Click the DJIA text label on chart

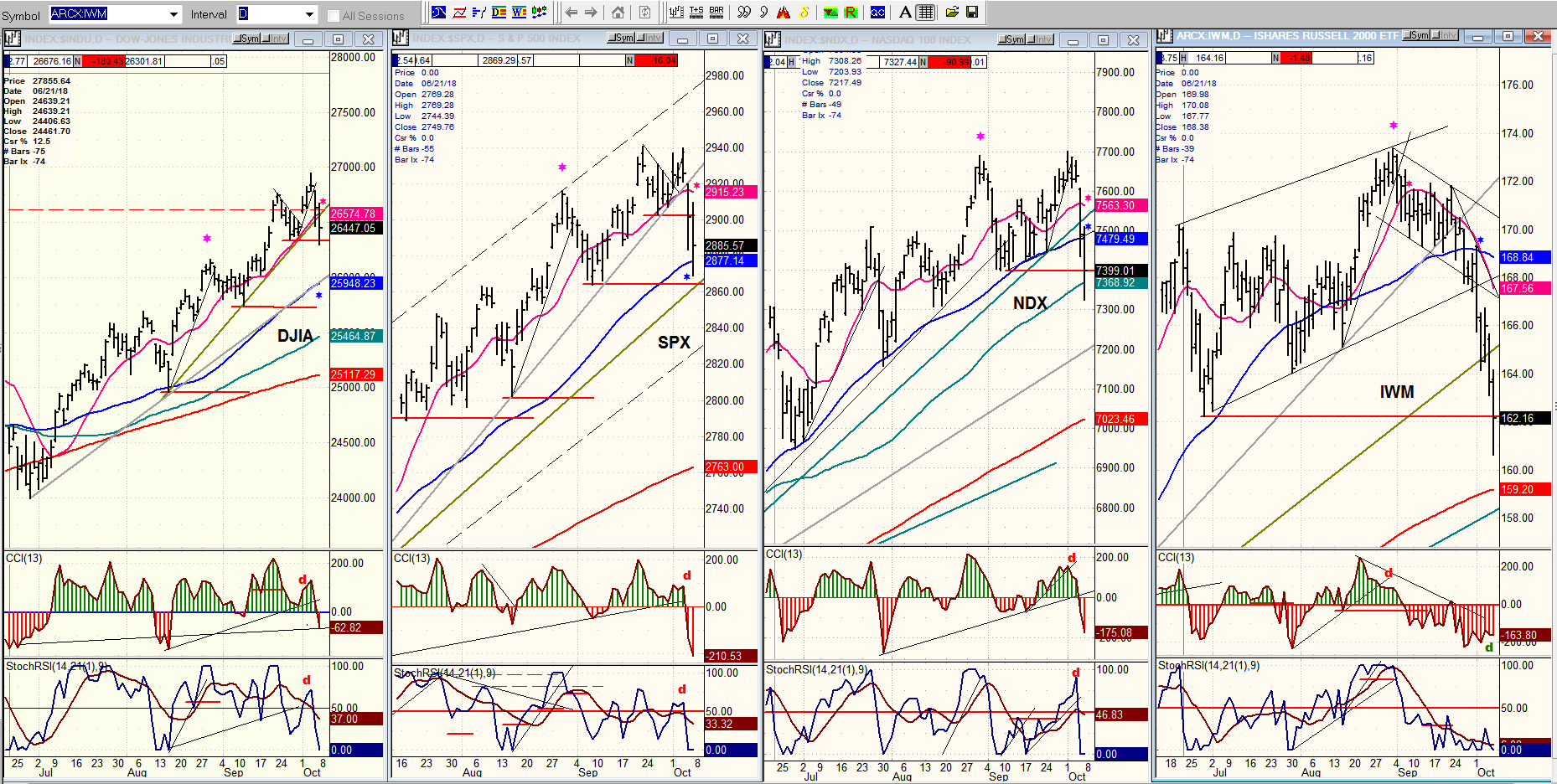point(295,336)
